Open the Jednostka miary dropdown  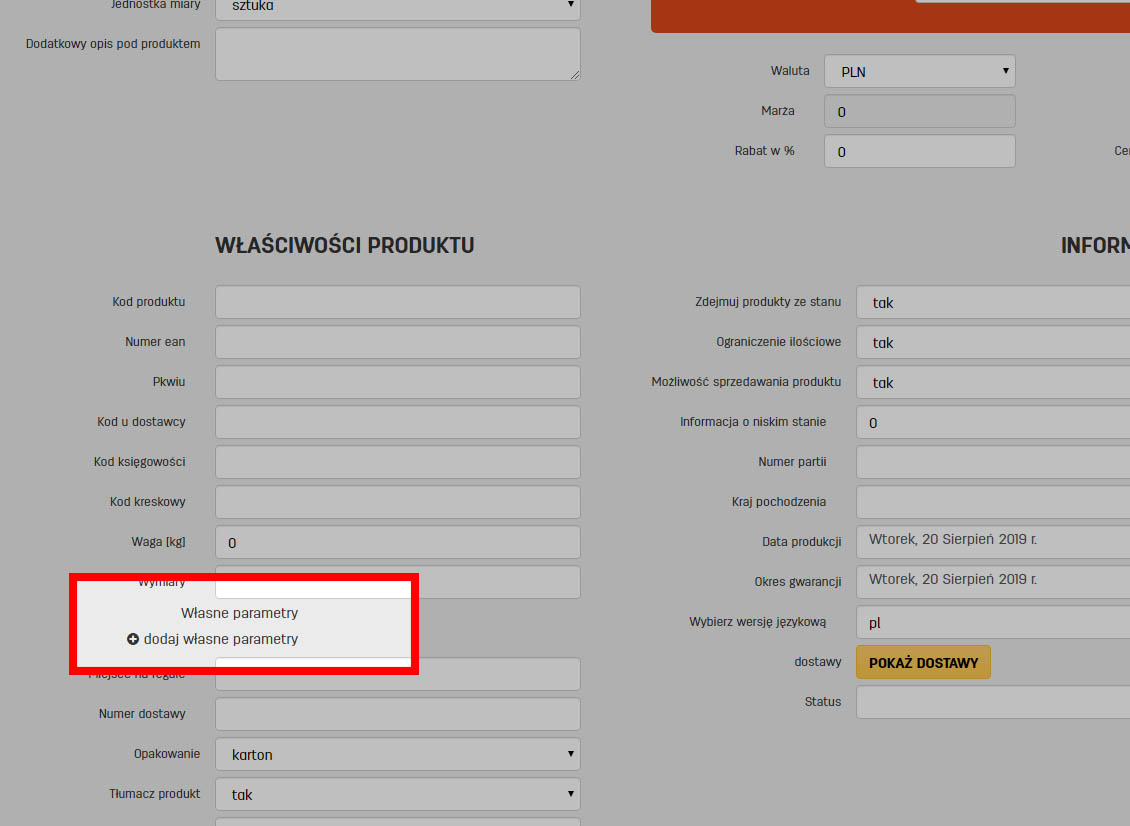point(397,8)
